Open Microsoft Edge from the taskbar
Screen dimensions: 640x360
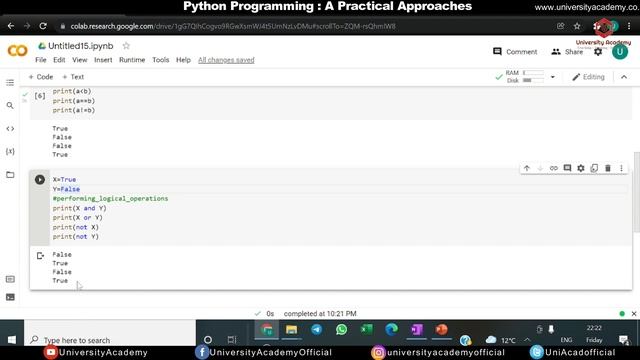pyautogui.click(x=391, y=329)
